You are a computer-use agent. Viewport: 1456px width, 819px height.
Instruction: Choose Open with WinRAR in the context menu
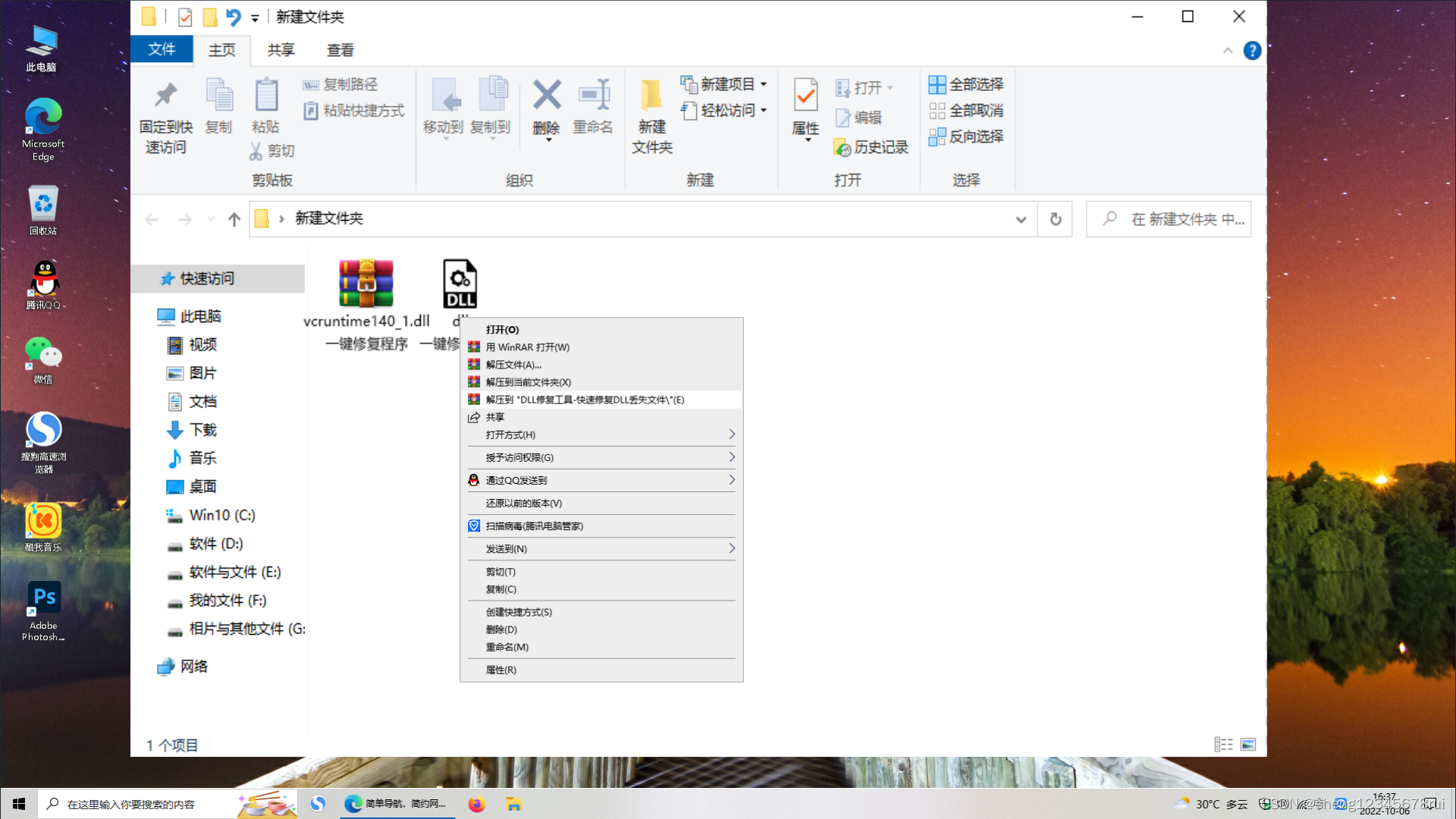click(601, 347)
